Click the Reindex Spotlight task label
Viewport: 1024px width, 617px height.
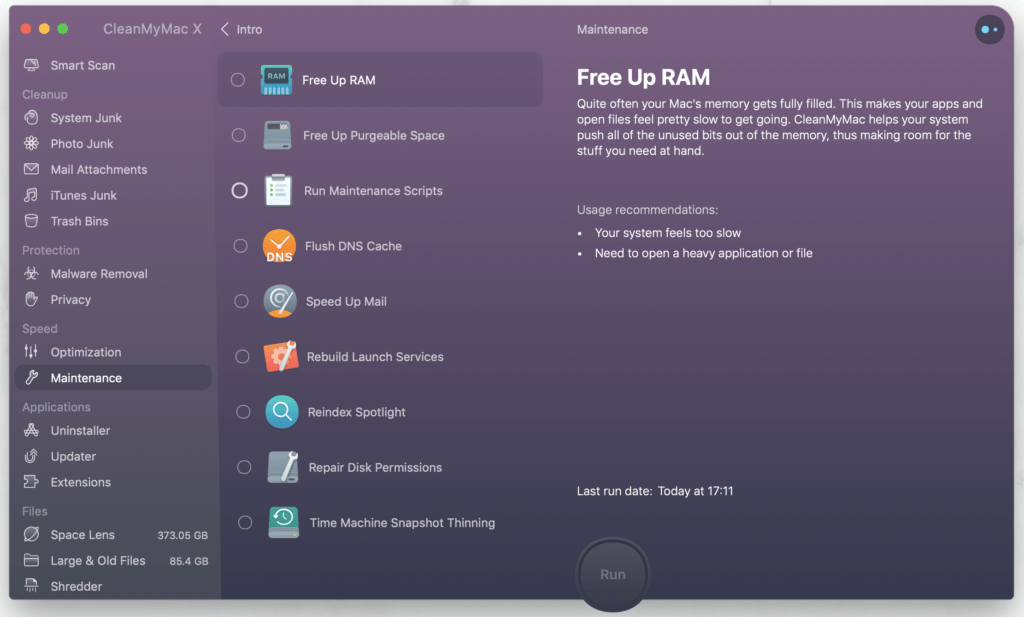click(x=357, y=412)
